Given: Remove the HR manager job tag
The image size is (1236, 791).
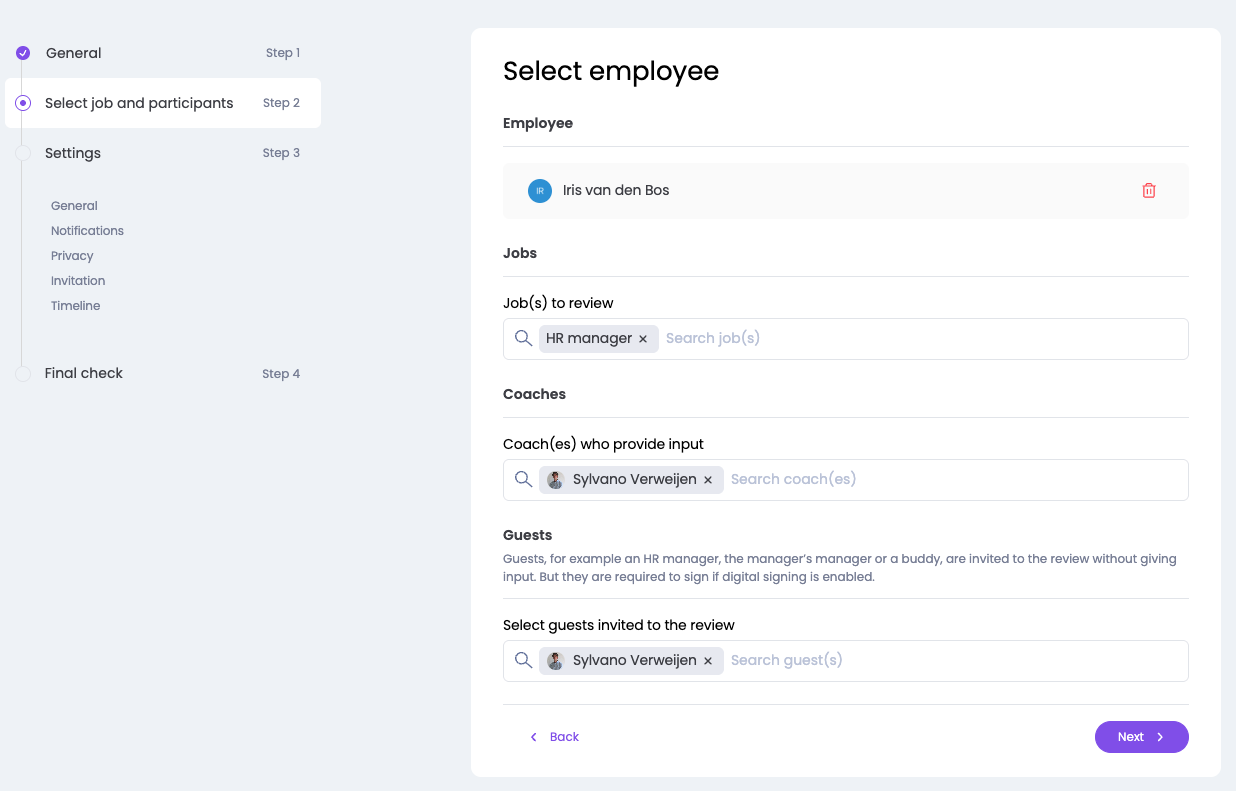Looking at the screenshot, I should tap(643, 339).
